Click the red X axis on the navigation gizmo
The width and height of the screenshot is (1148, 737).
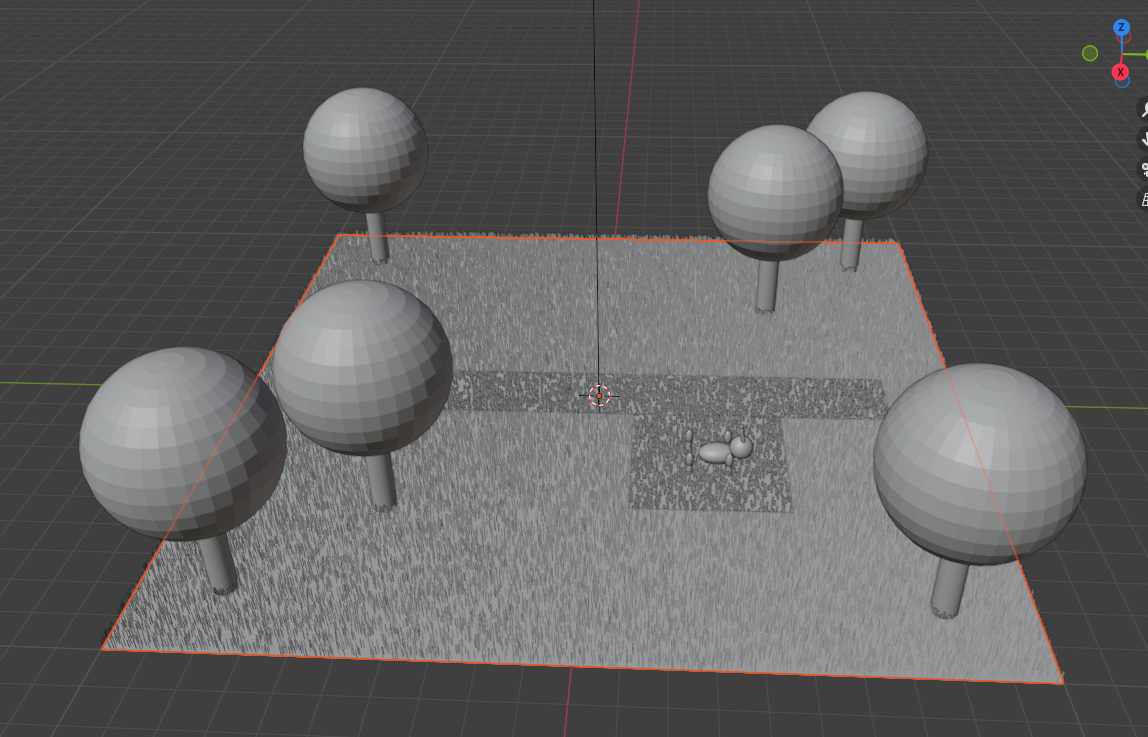click(1121, 71)
